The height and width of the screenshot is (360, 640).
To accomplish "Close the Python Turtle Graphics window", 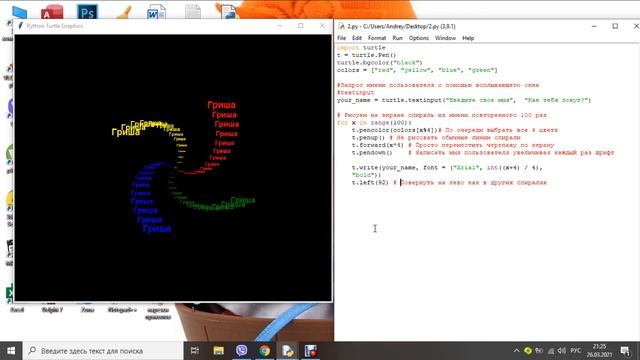I will (x=322, y=26).
